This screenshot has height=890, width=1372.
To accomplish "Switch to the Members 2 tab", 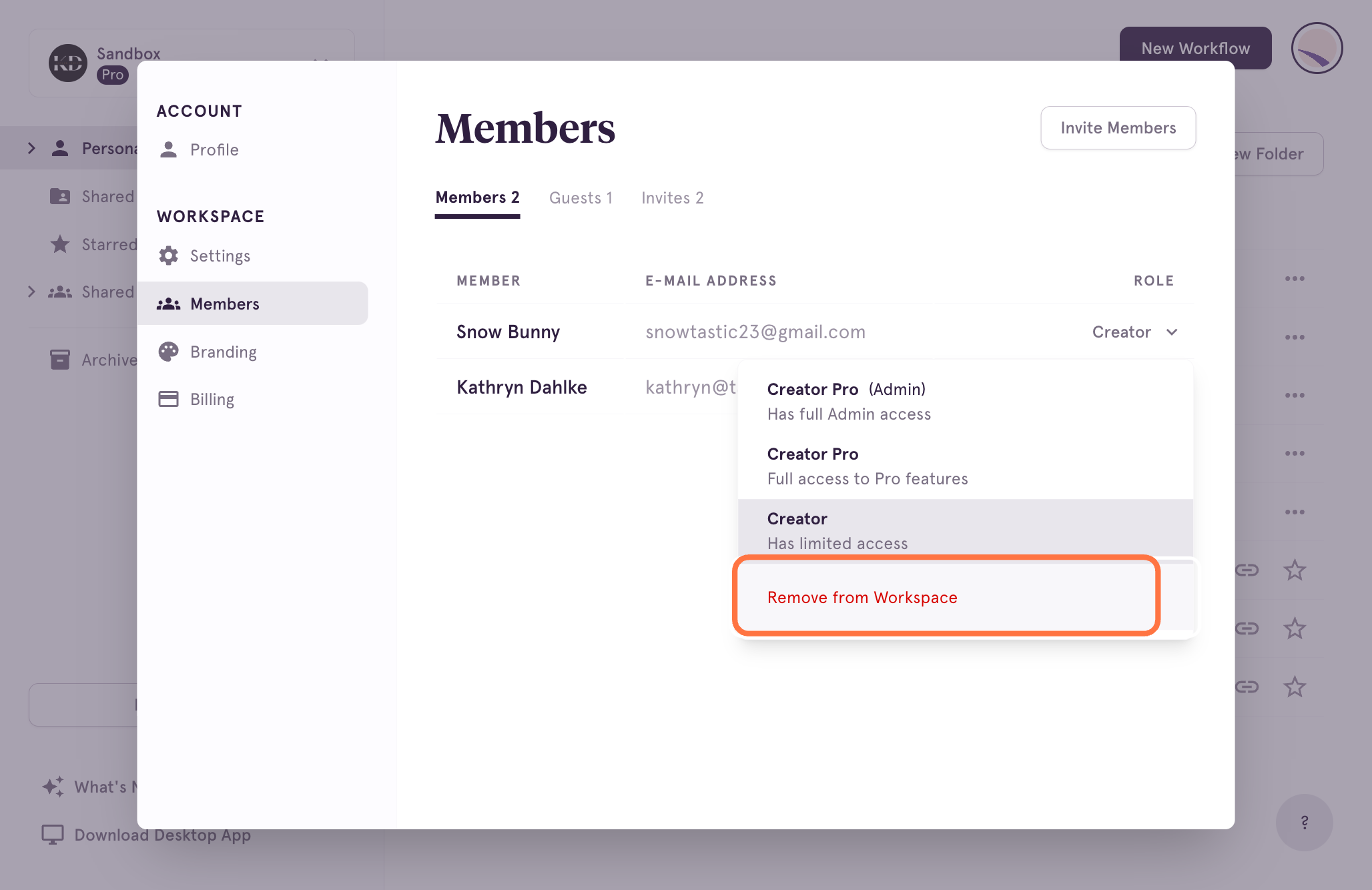I will 477,197.
